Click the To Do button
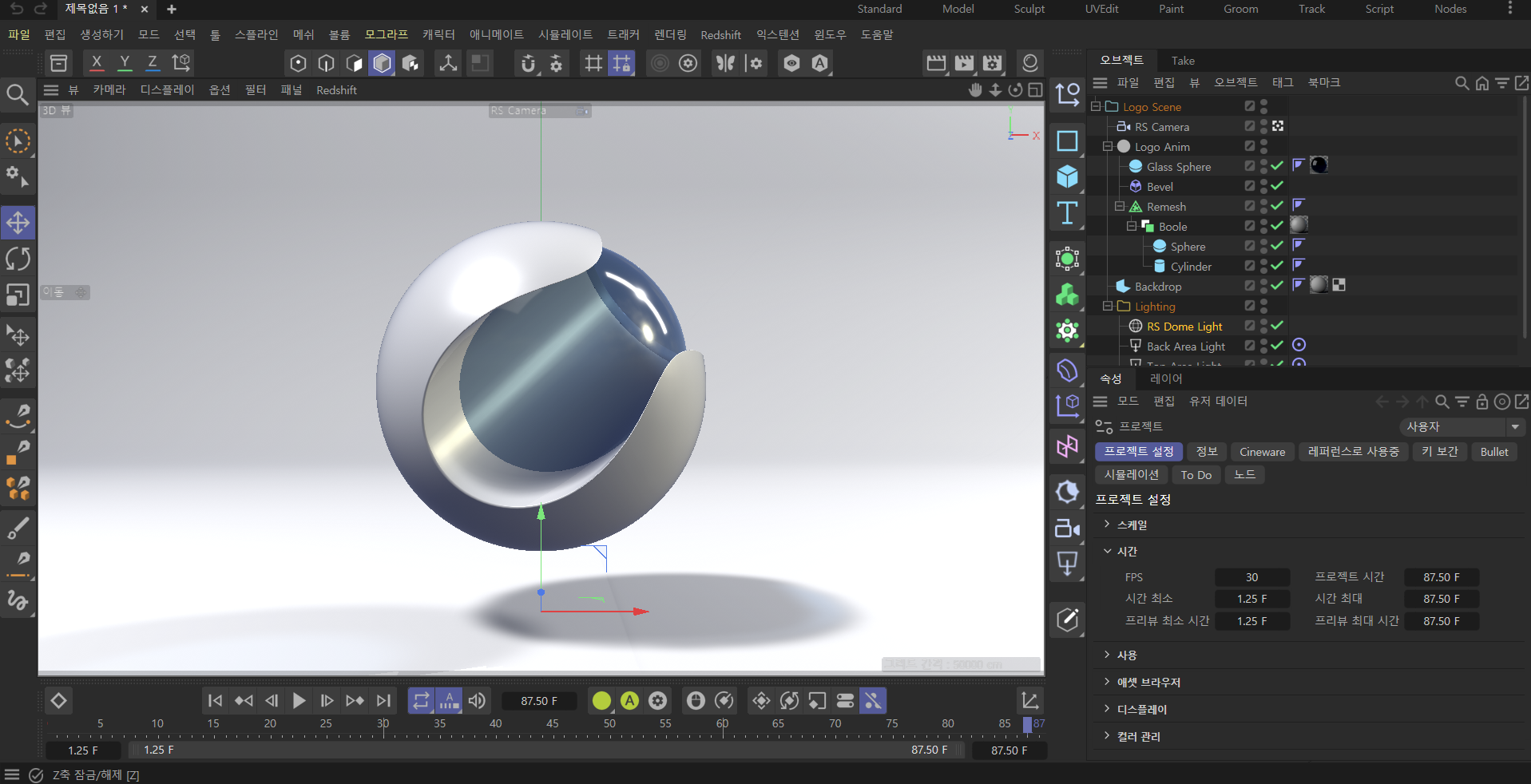 (x=1196, y=475)
